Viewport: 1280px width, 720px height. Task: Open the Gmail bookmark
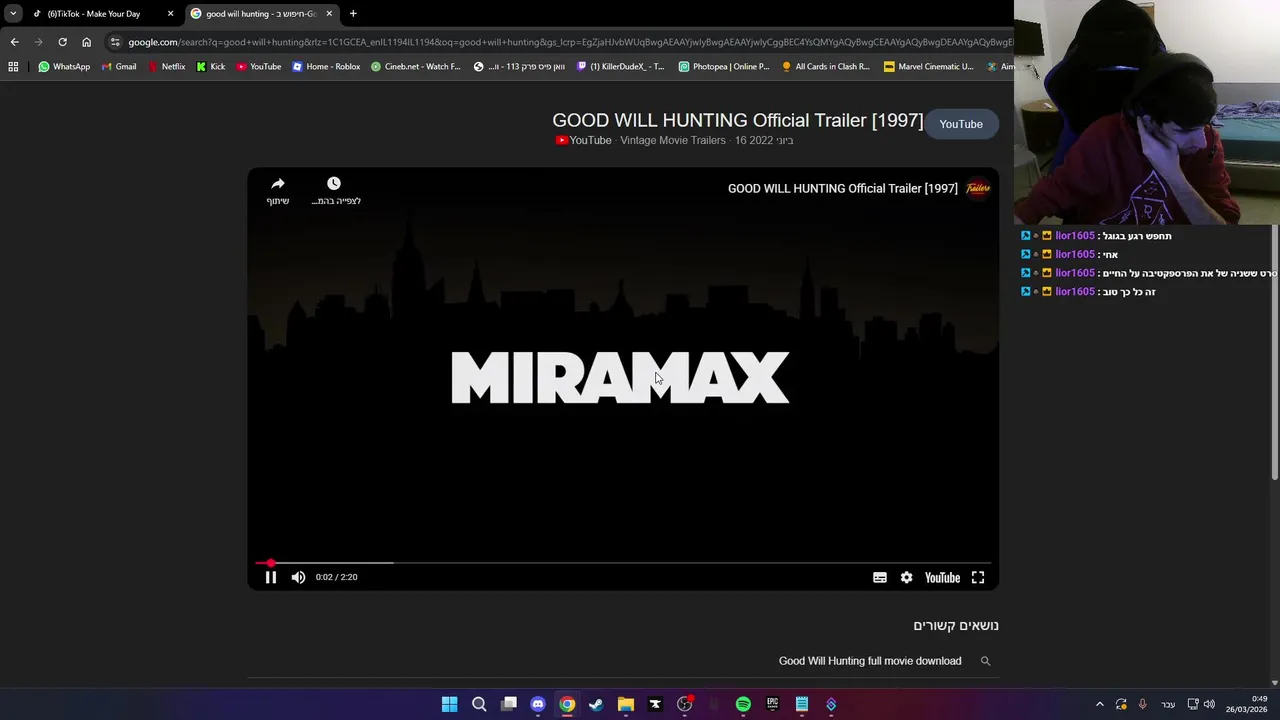coord(119,67)
